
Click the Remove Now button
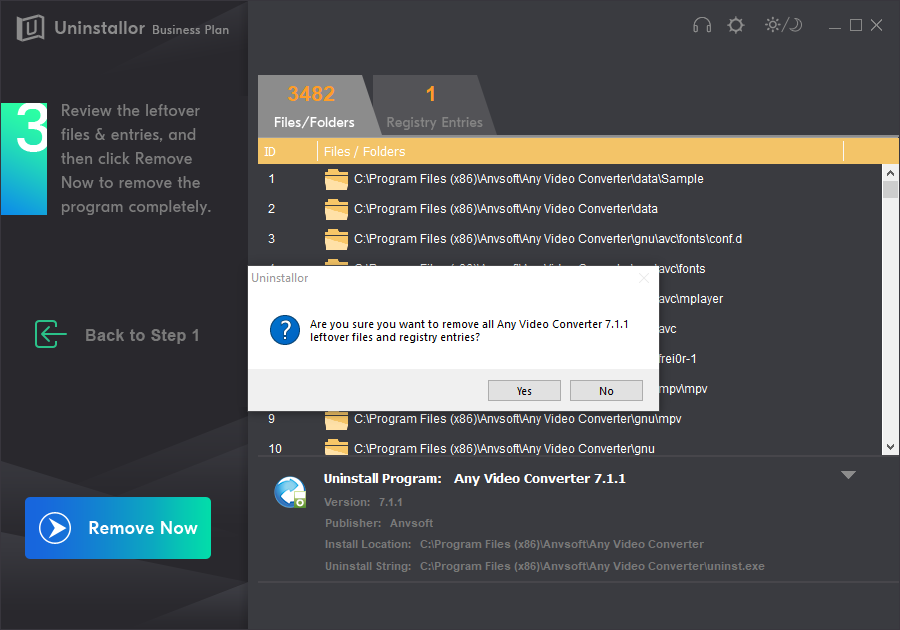(118, 528)
